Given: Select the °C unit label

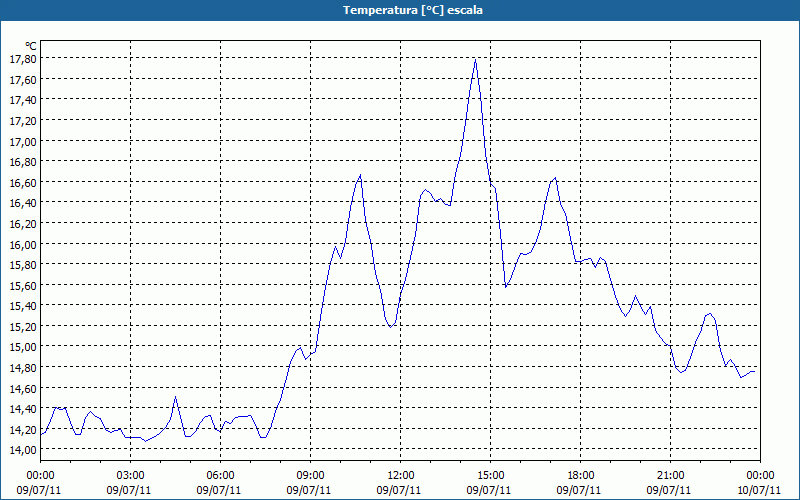Looking at the screenshot, I should coord(31,47).
